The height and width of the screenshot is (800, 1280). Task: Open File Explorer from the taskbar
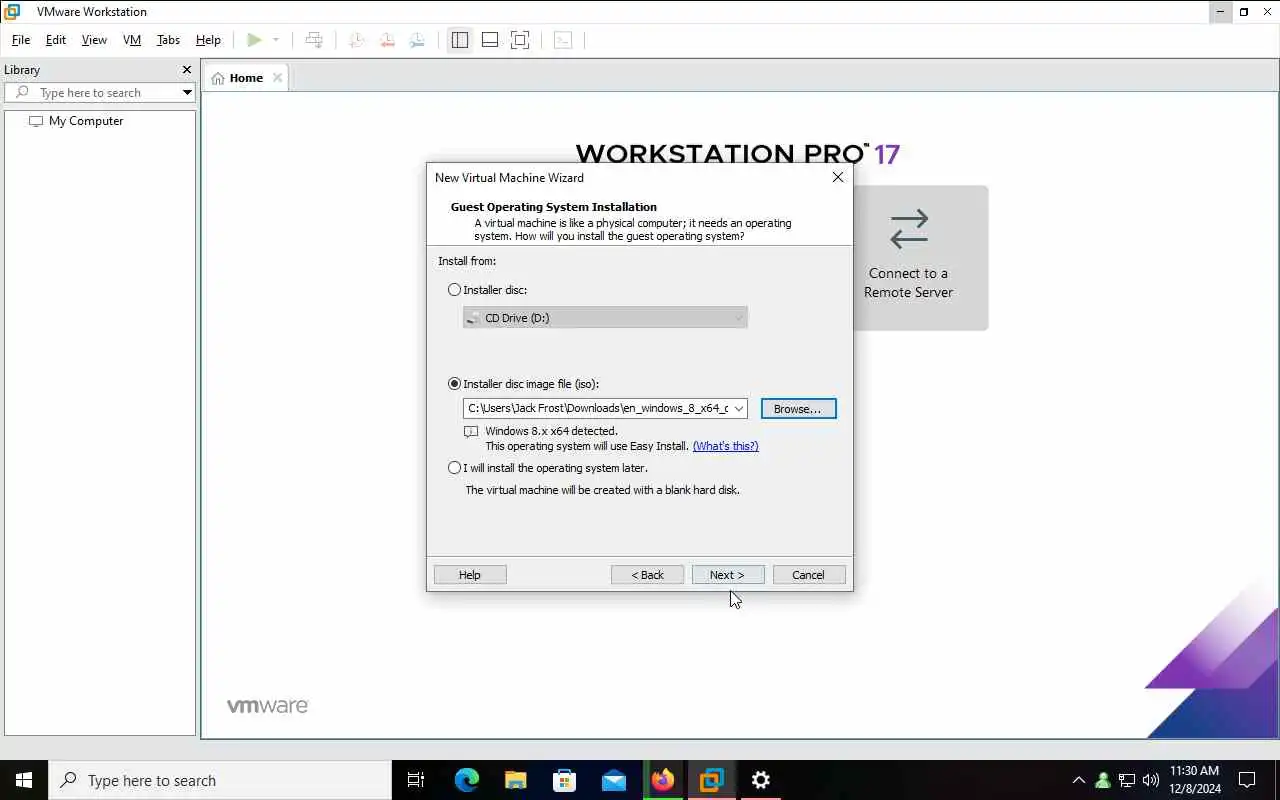pyautogui.click(x=515, y=780)
